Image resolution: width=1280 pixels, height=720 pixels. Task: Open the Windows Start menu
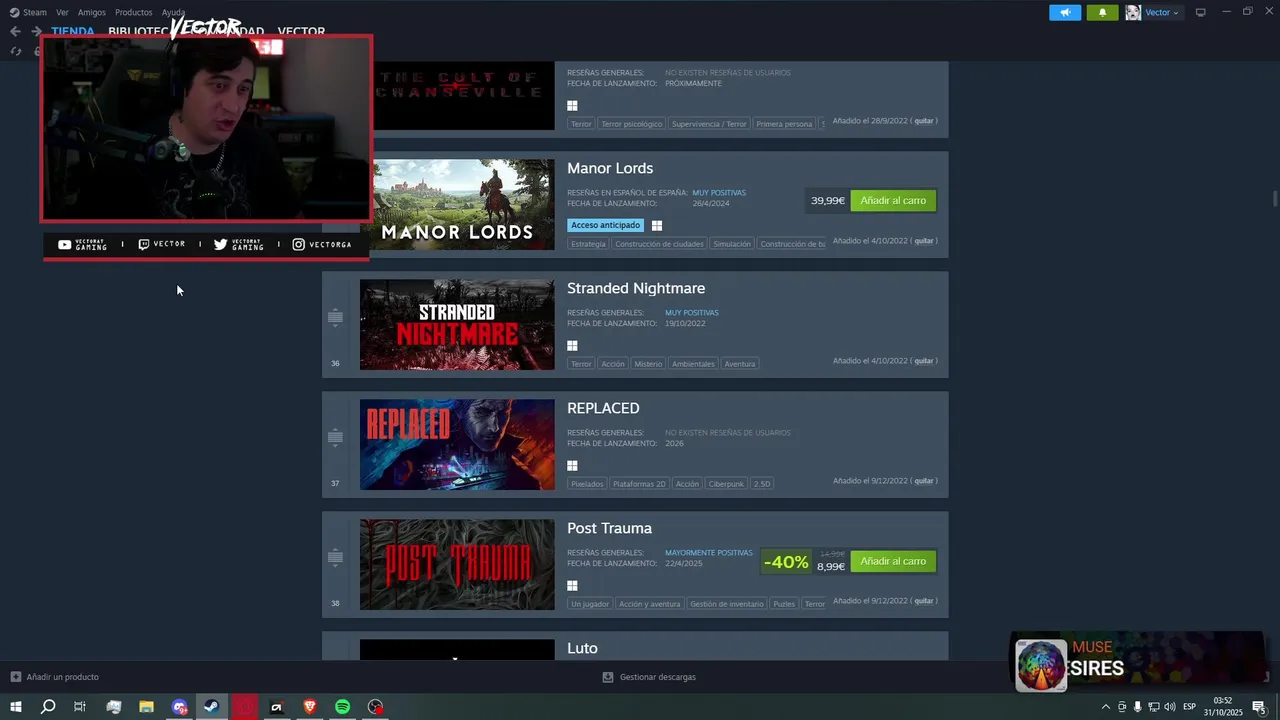click(x=16, y=707)
